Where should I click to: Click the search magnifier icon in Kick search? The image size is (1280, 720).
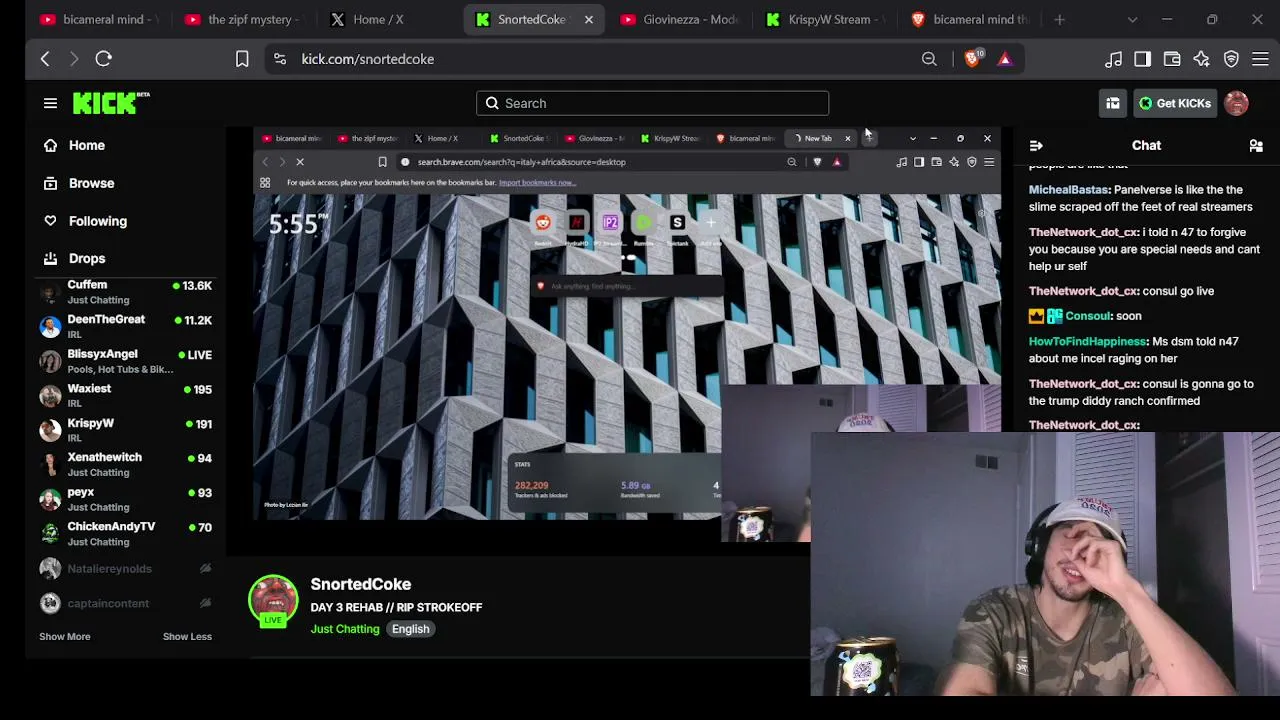pyautogui.click(x=492, y=103)
